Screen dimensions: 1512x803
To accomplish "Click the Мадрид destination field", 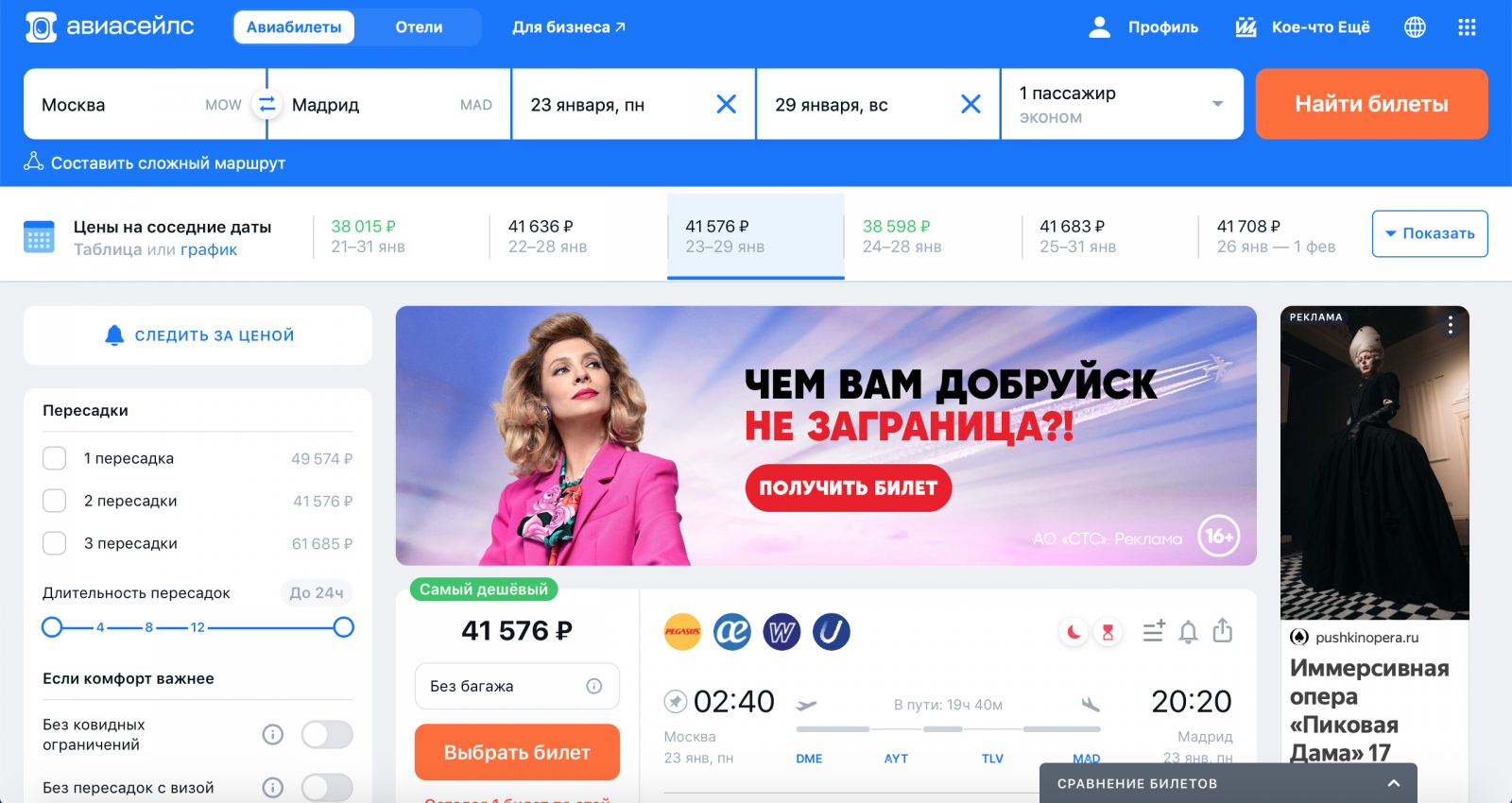I will 389,104.
